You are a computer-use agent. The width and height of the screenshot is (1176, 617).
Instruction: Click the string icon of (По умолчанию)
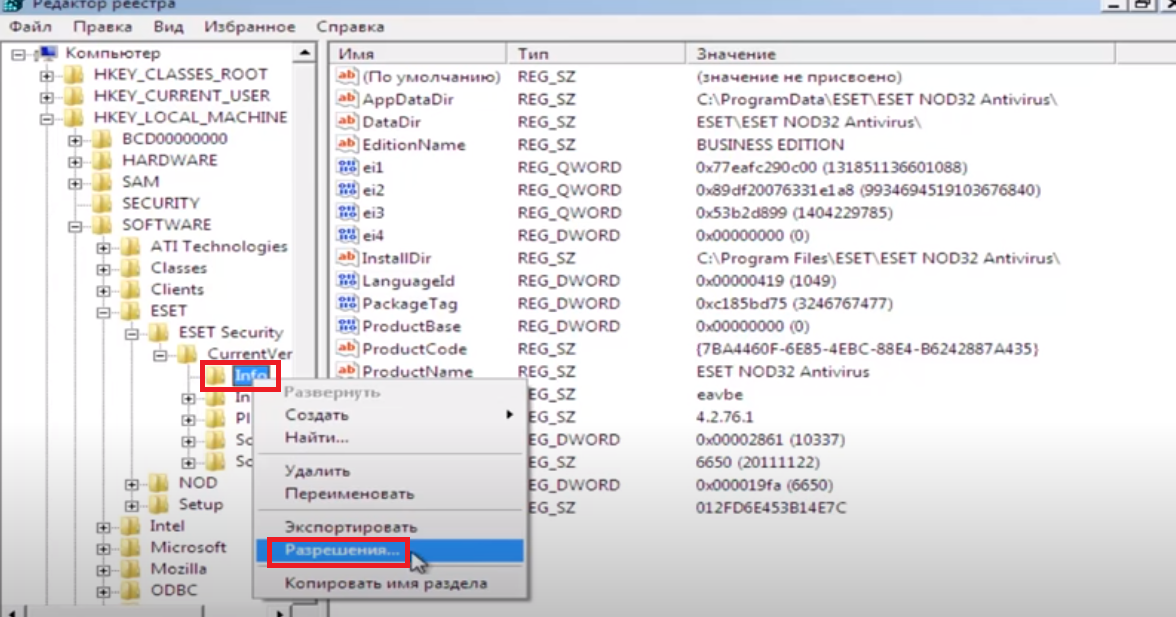tap(347, 76)
